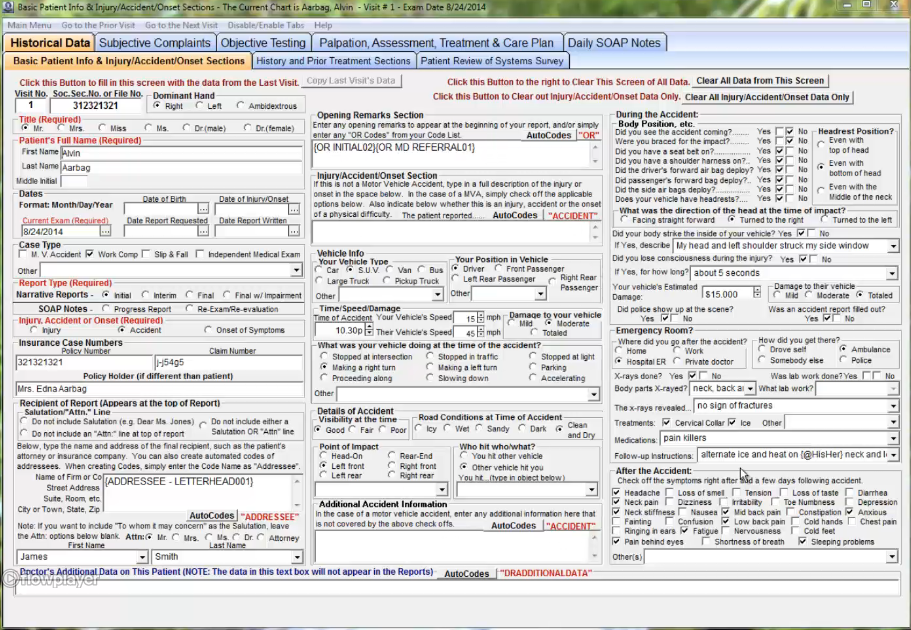This screenshot has width=911, height=630.
Task: Open date picker for Date Report Written
Action: tap(294, 231)
